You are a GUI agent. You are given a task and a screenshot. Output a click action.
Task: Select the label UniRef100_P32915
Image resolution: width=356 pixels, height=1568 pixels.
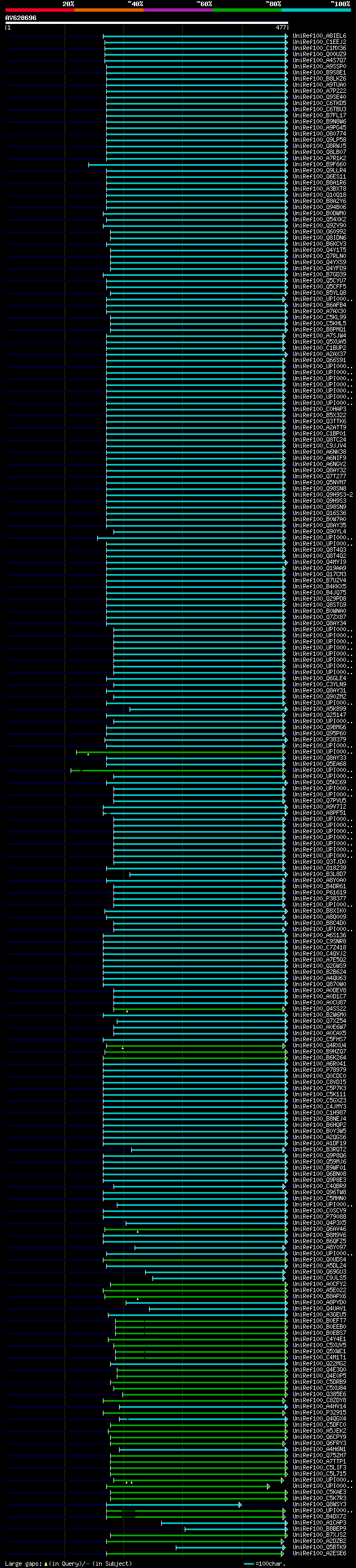[319, 1412]
